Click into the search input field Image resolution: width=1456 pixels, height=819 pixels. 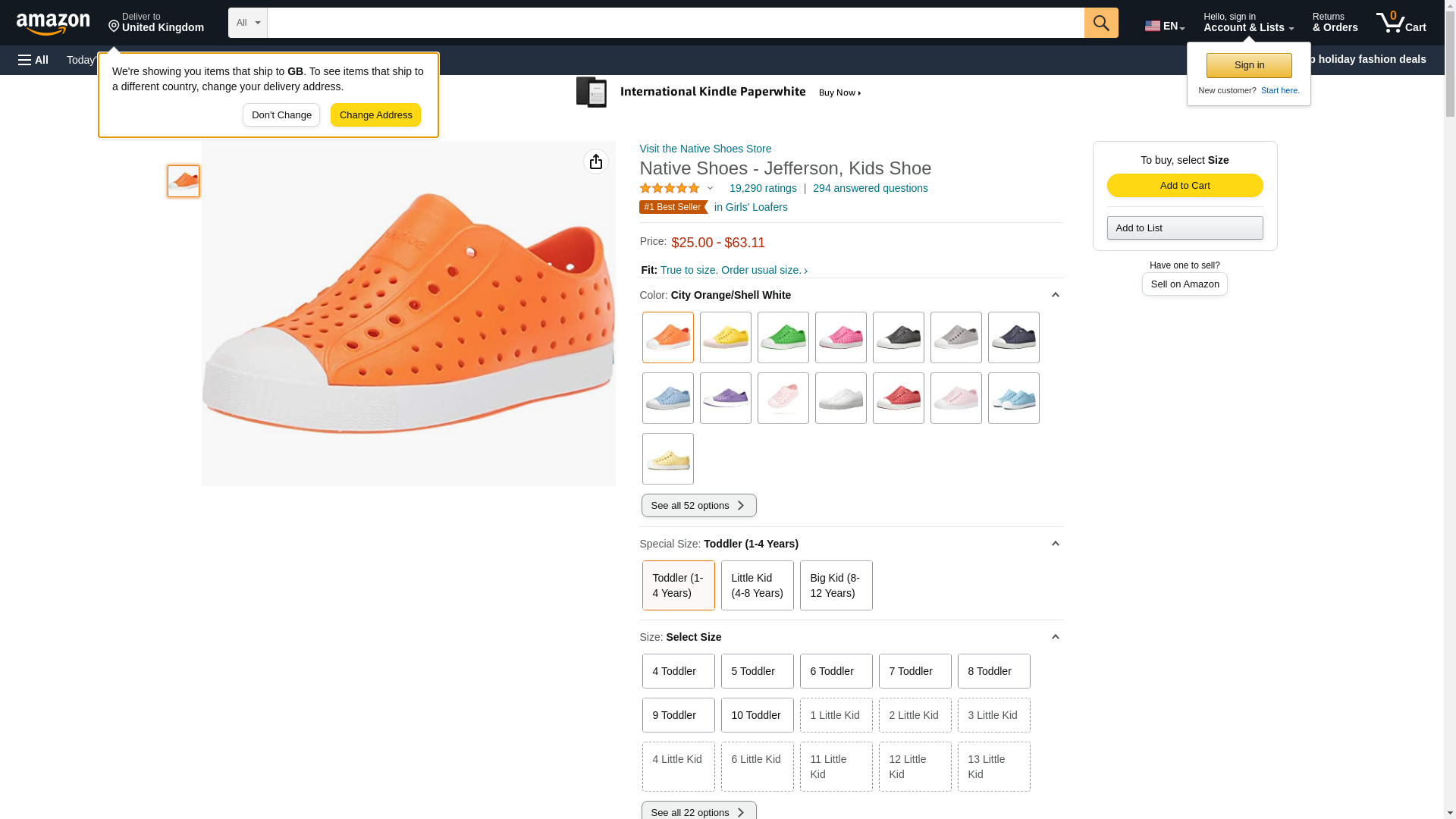[x=675, y=23]
